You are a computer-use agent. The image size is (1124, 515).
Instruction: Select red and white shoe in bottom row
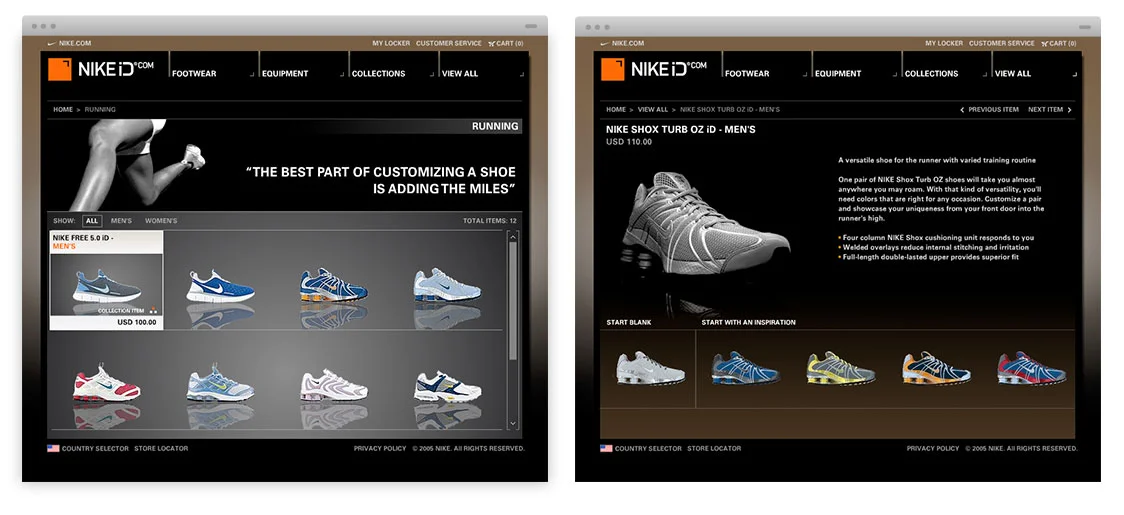pos(107,384)
